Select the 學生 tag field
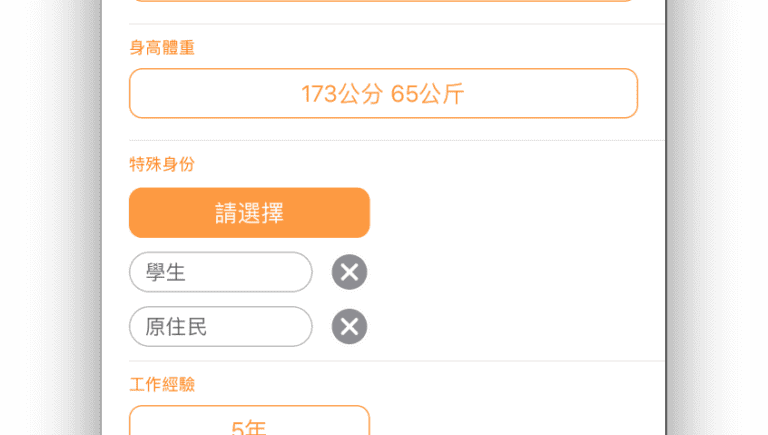Image resolution: width=768 pixels, height=435 pixels. pyautogui.click(x=221, y=272)
